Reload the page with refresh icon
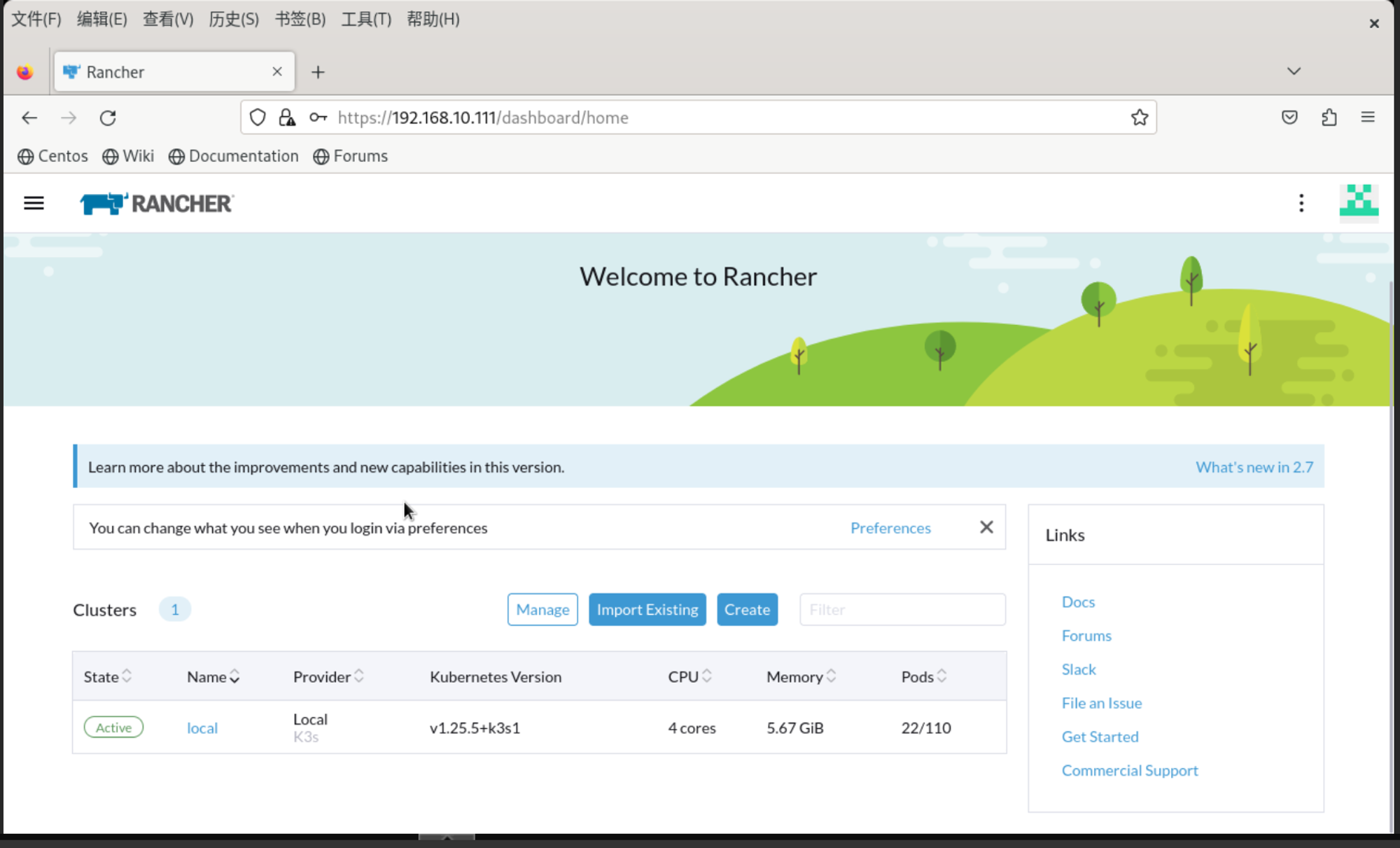The image size is (1400, 848). tap(108, 118)
